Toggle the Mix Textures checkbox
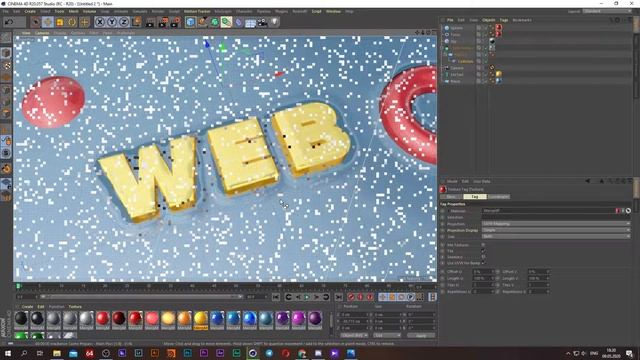640x360 pixels. [483, 245]
